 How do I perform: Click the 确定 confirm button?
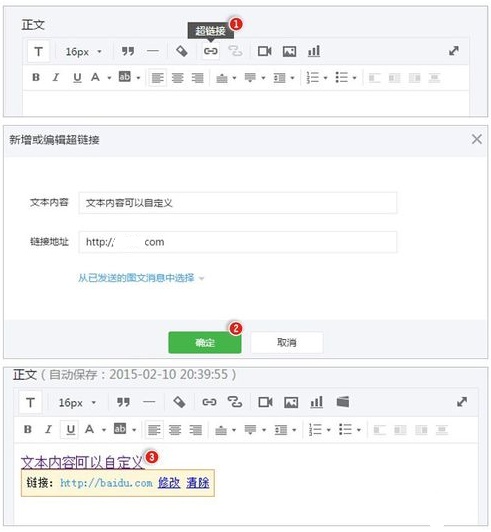click(205, 342)
